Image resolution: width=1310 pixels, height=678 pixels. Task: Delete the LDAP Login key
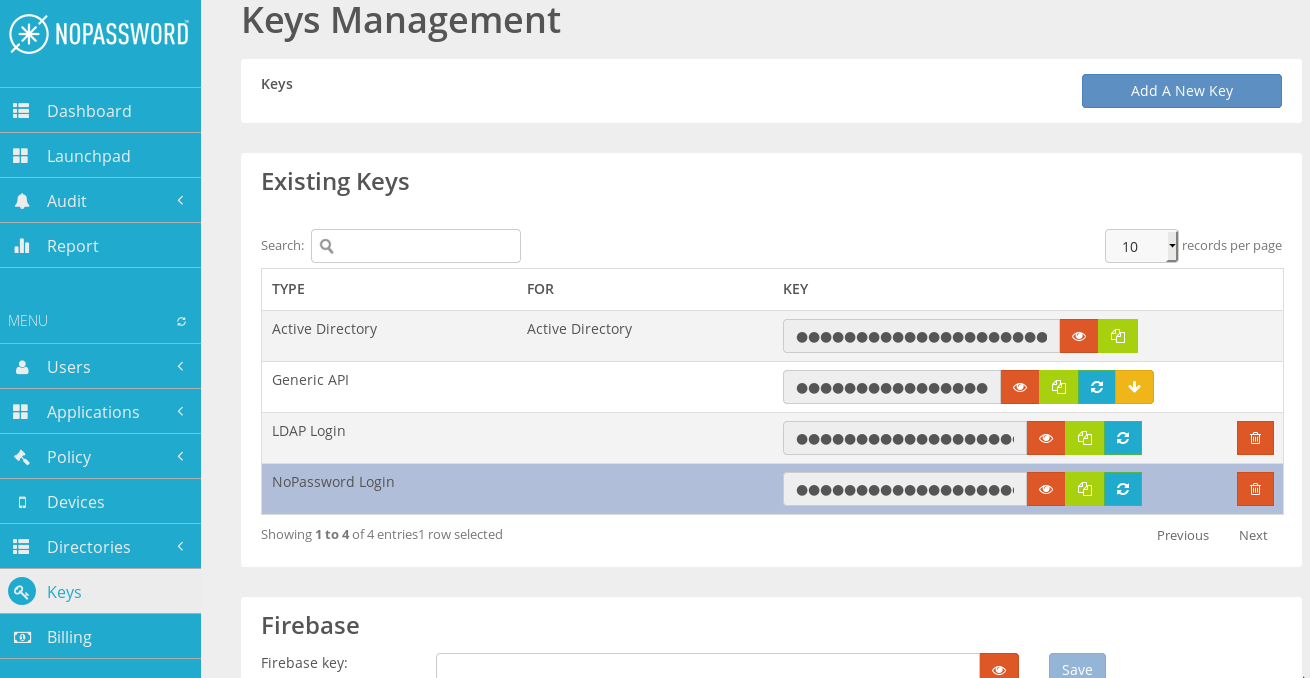click(x=1255, y=438)
